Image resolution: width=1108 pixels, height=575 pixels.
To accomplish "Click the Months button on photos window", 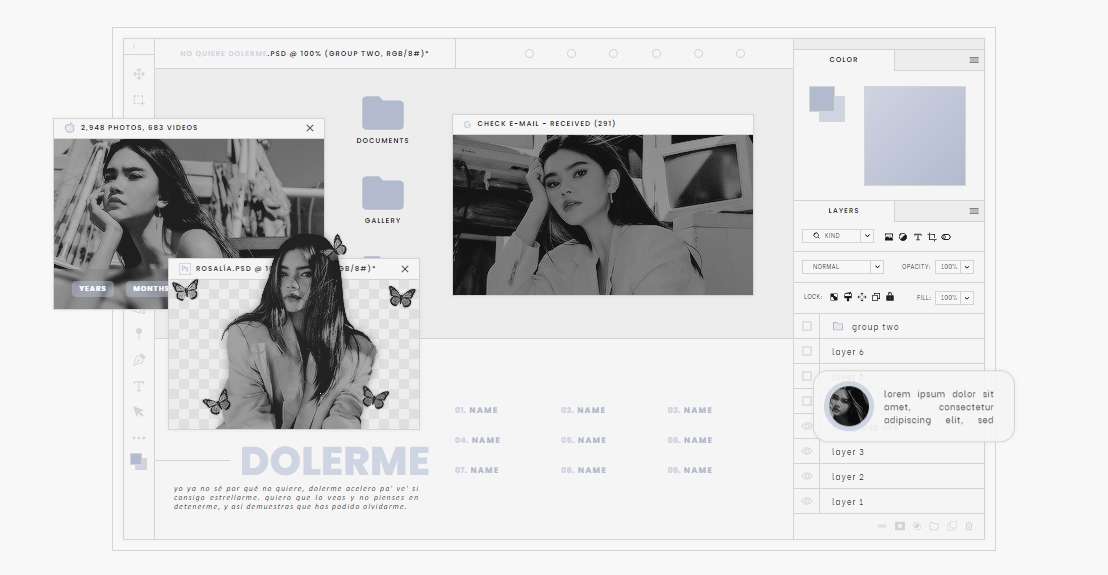I will coord(148,289).
